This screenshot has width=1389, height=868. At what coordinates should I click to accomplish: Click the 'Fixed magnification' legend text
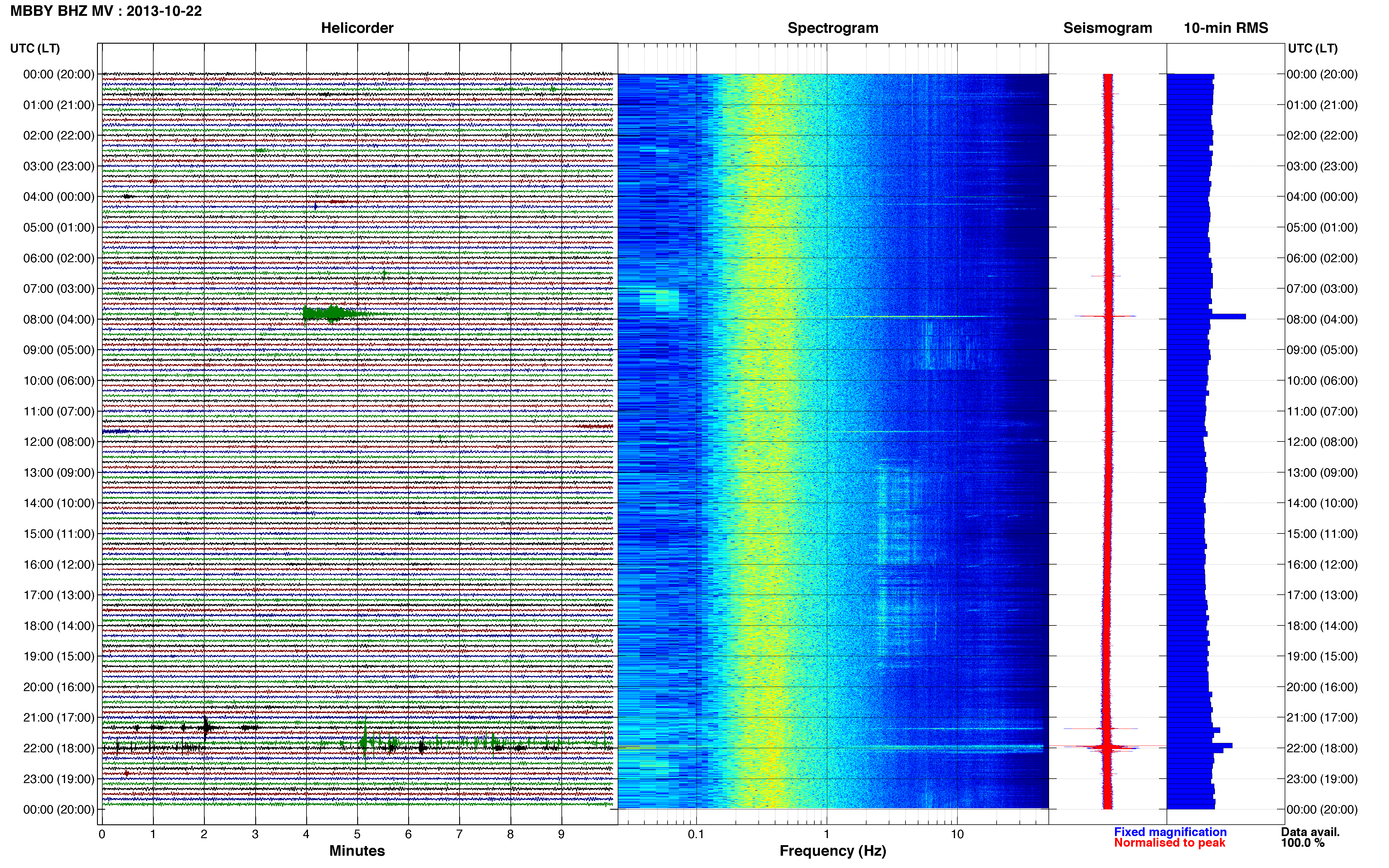(x=1170, y=832)
